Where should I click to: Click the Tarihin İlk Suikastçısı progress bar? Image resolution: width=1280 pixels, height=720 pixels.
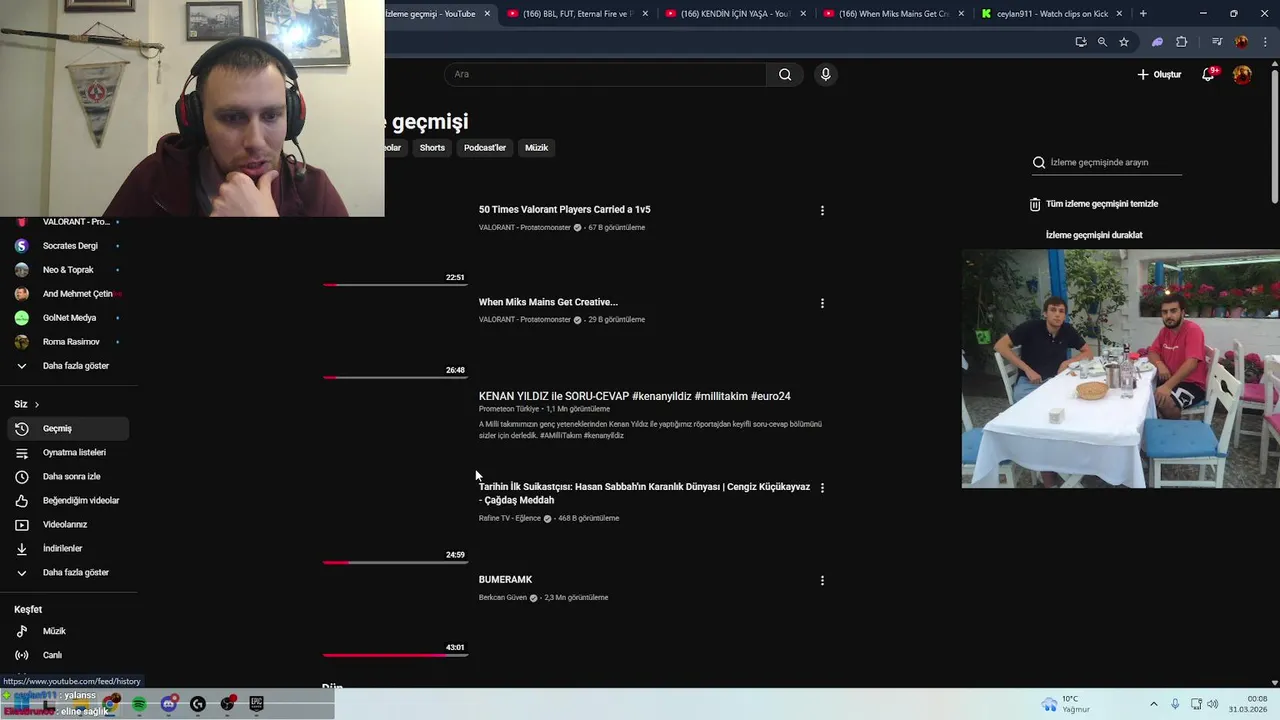pos(395,562)
